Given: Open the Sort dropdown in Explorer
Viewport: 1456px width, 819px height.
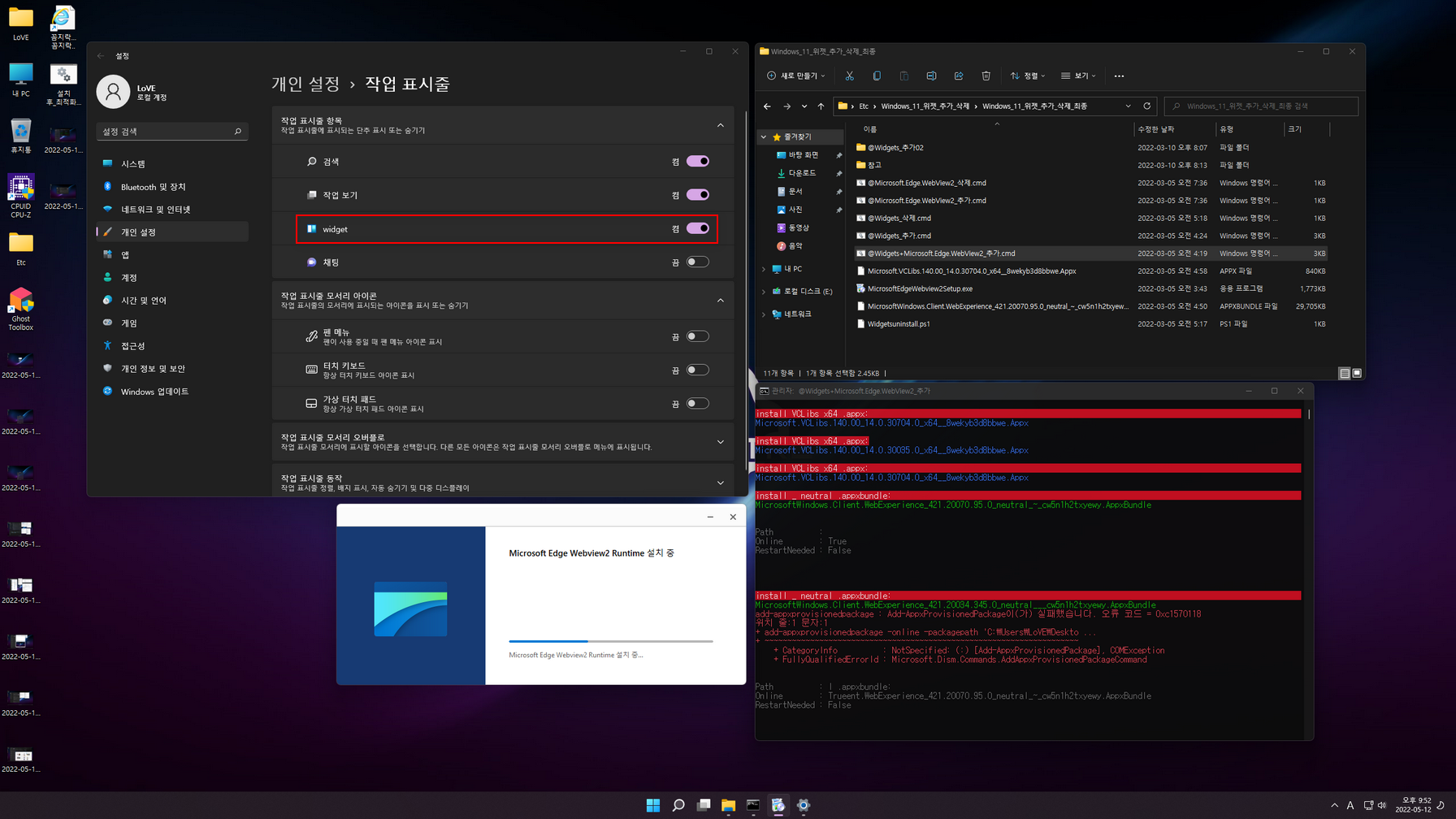Looking at the screenshot, I should point(1028,76).
